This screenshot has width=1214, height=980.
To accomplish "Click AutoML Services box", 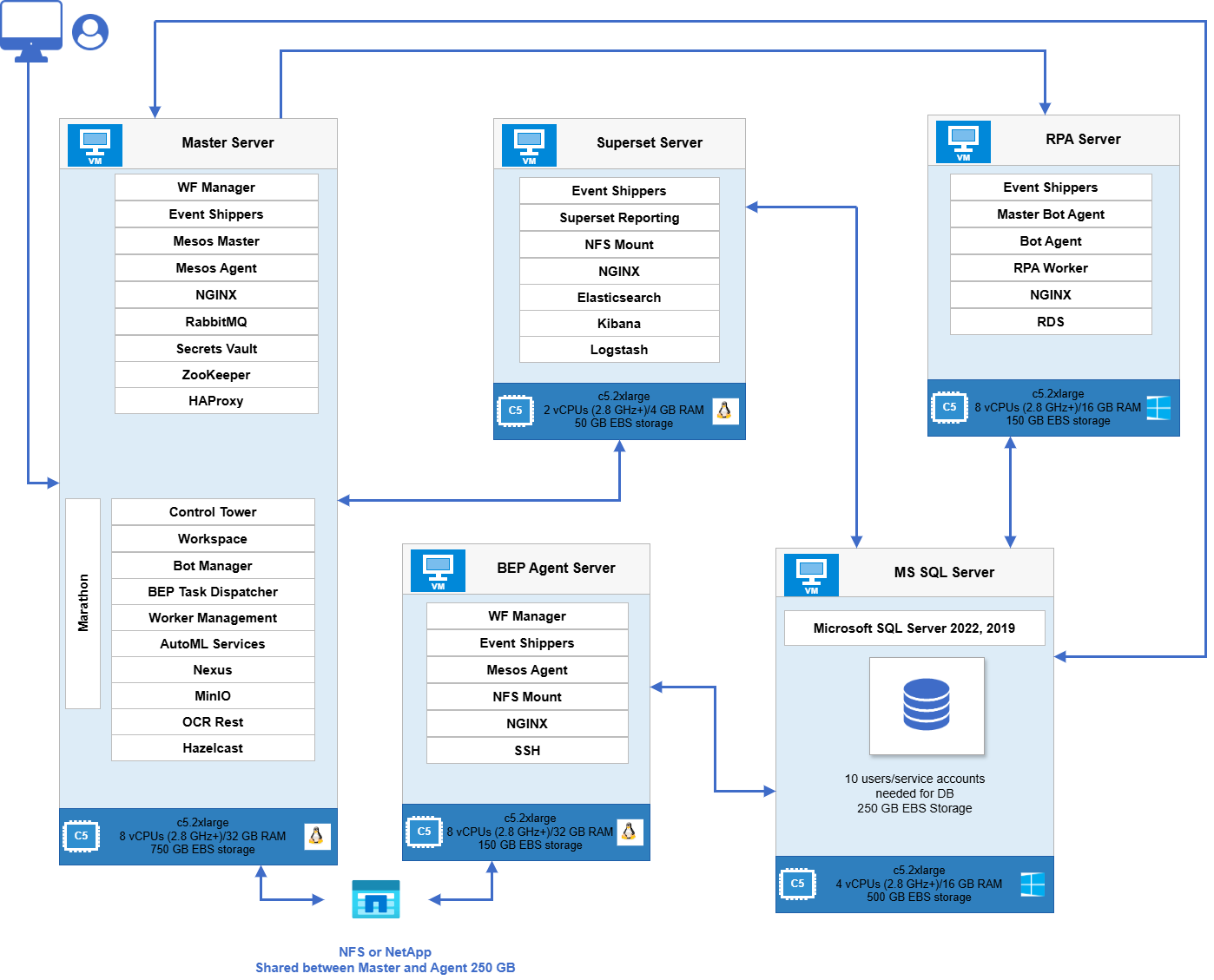I will [x=213, y=644].
